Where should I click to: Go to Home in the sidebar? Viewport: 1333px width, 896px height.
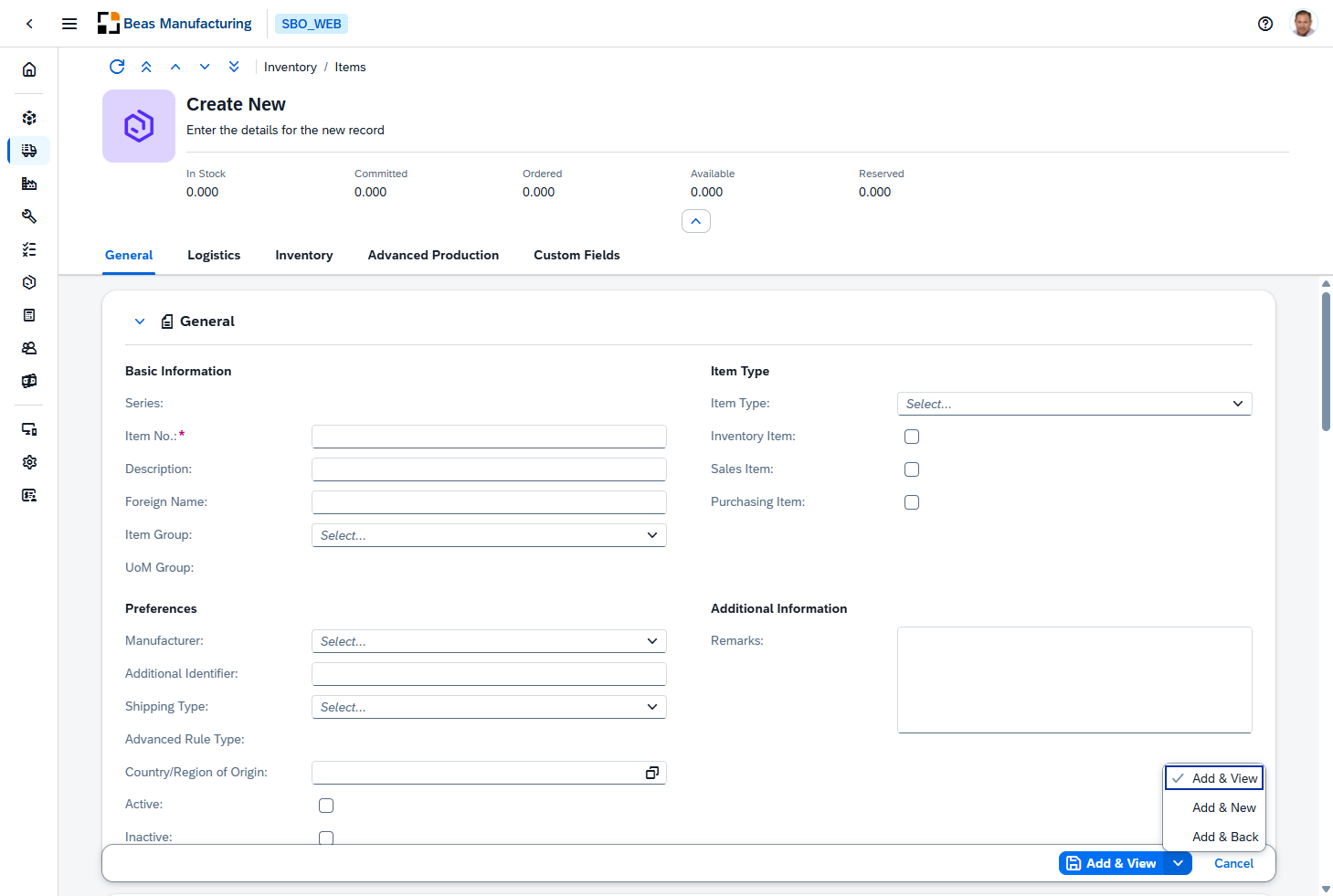[29, 69]
